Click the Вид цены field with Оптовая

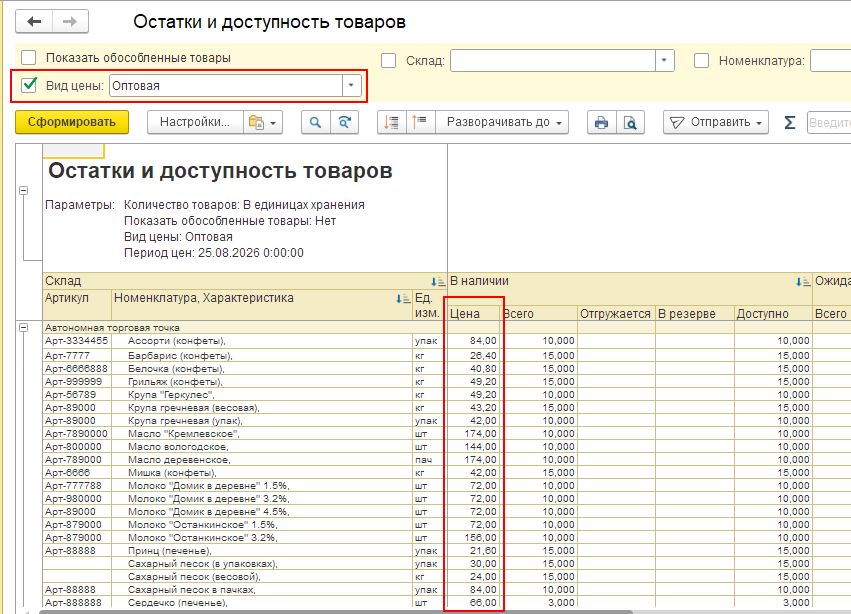[226, 85]
